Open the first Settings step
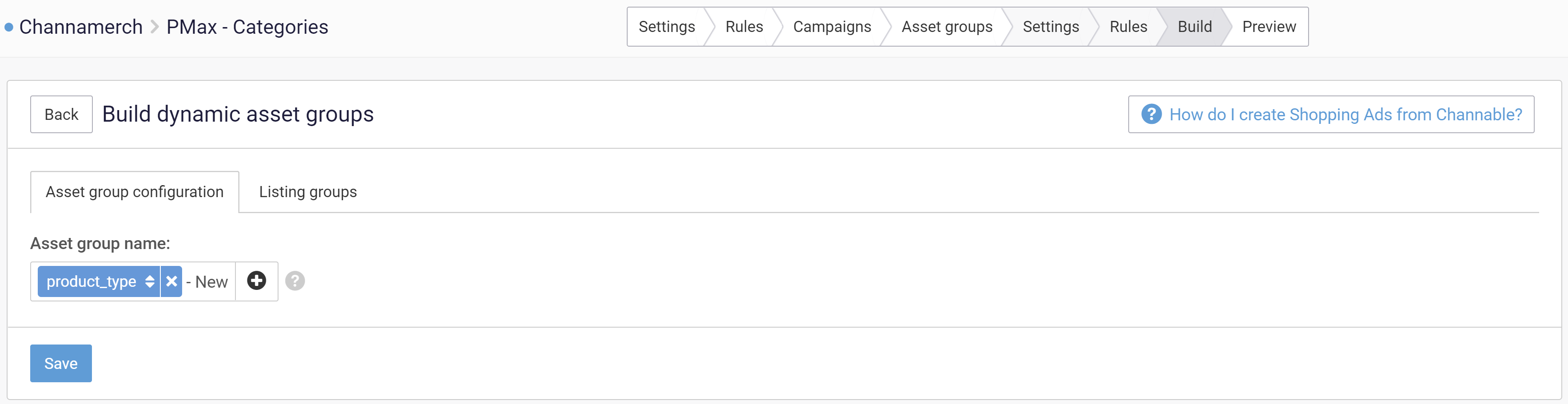The height and width of the screenshot is (404, 1568). (667, 27)
